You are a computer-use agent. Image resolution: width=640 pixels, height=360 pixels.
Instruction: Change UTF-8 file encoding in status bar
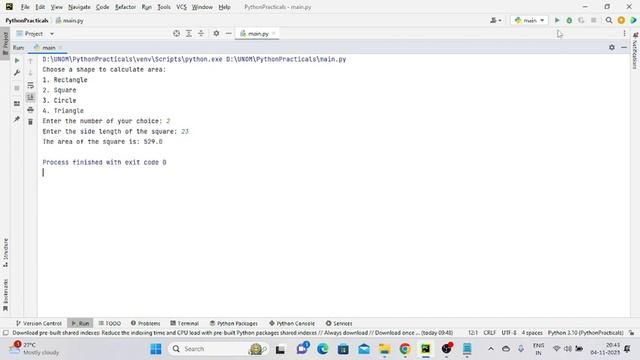pyautogui.click(x=509, y=333)
